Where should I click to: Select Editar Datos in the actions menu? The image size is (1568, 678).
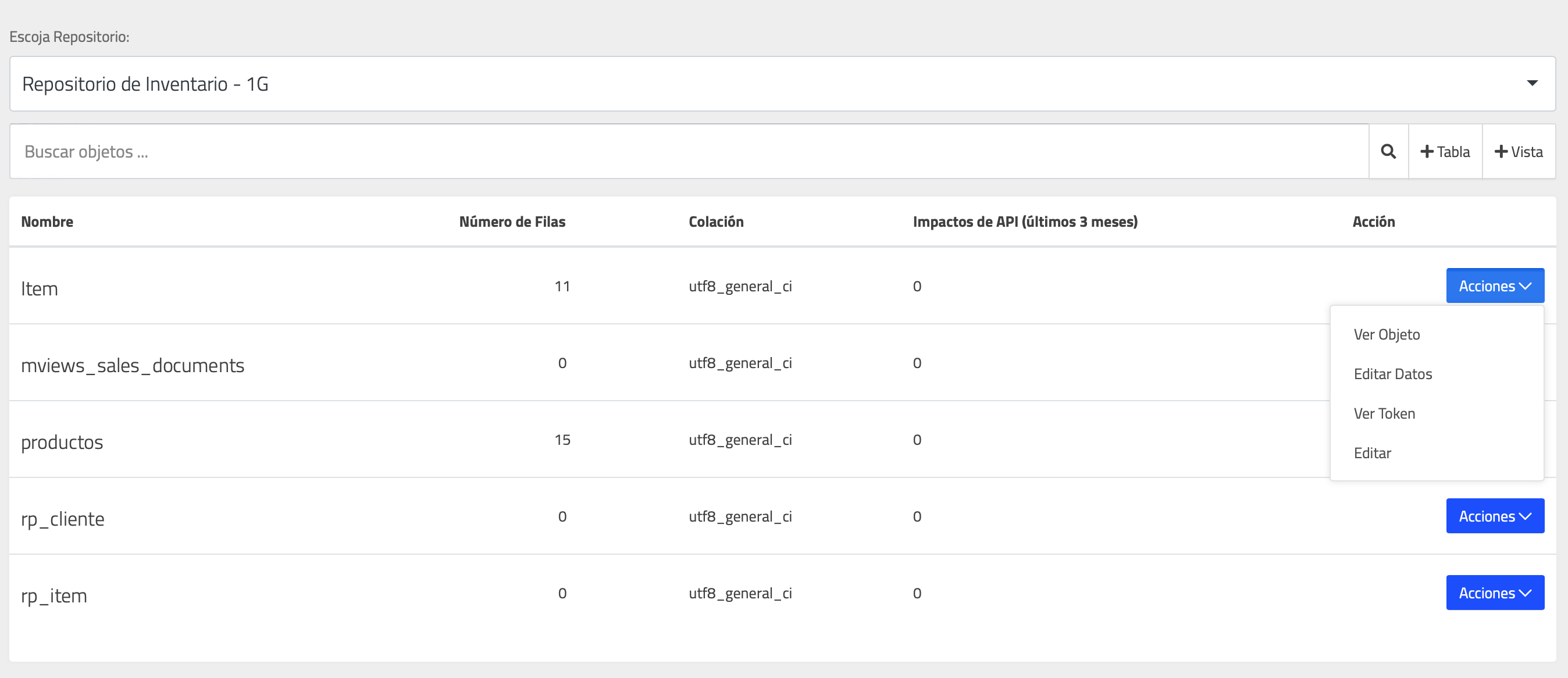point(1392,374)
